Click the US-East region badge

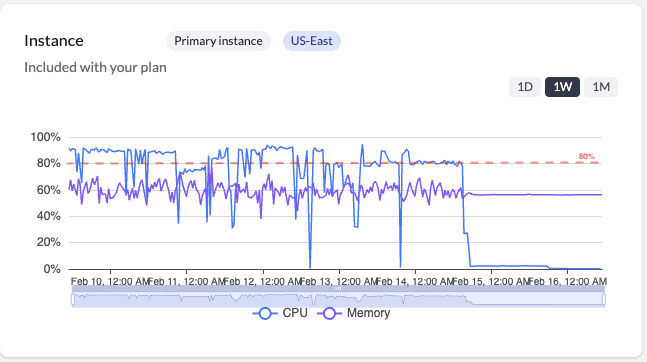coord(312,41)
